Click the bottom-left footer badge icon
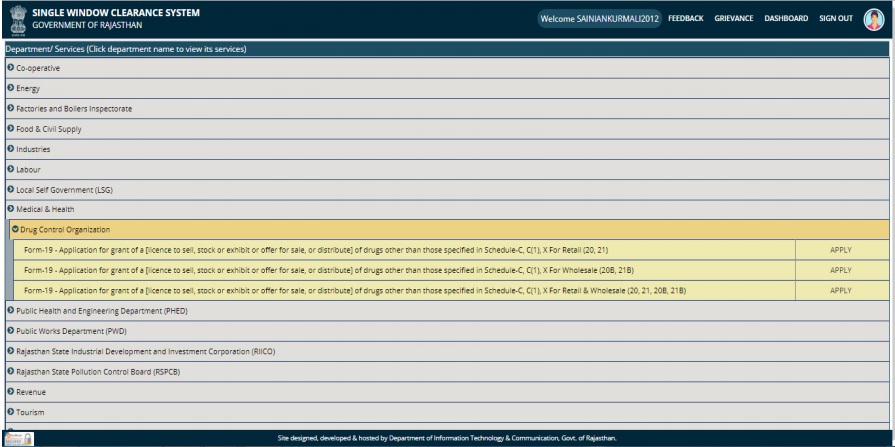 [x=18, y=437]
